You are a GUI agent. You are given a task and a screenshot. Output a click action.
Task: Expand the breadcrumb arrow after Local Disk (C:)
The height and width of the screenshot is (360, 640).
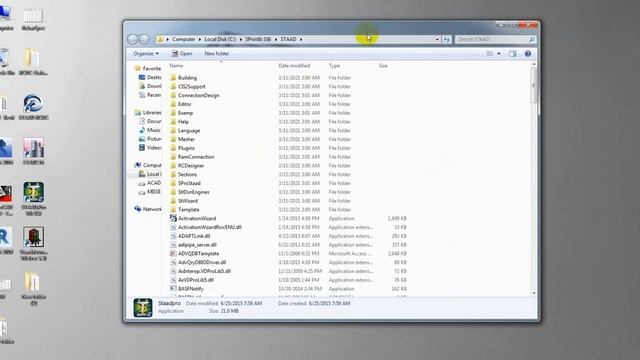pyautogui.click(x=241, y=39)
